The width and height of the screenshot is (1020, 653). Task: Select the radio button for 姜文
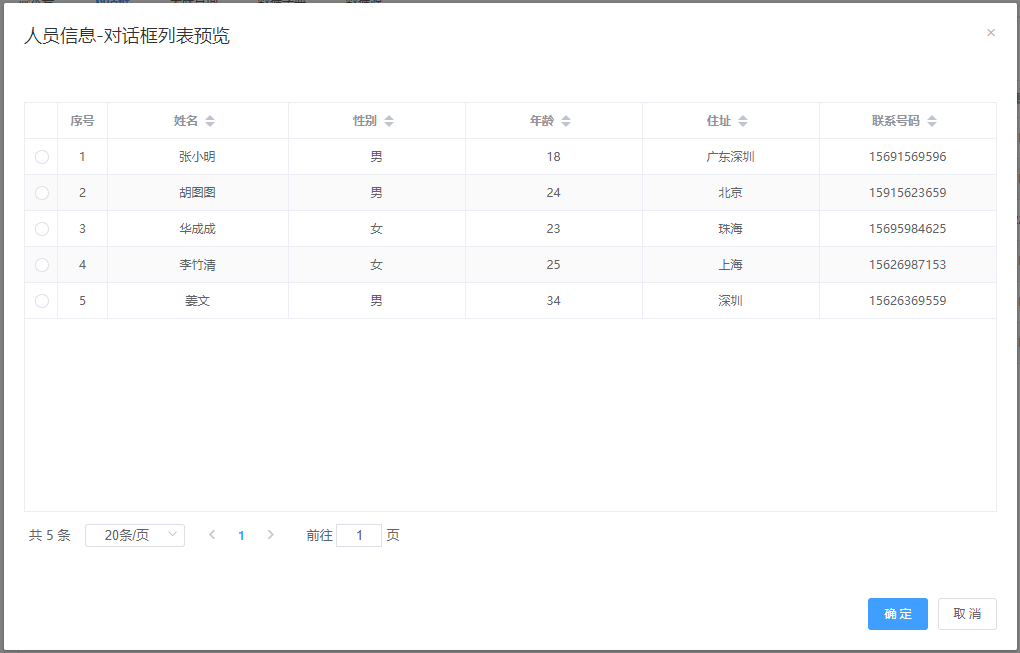pos(42,301)
